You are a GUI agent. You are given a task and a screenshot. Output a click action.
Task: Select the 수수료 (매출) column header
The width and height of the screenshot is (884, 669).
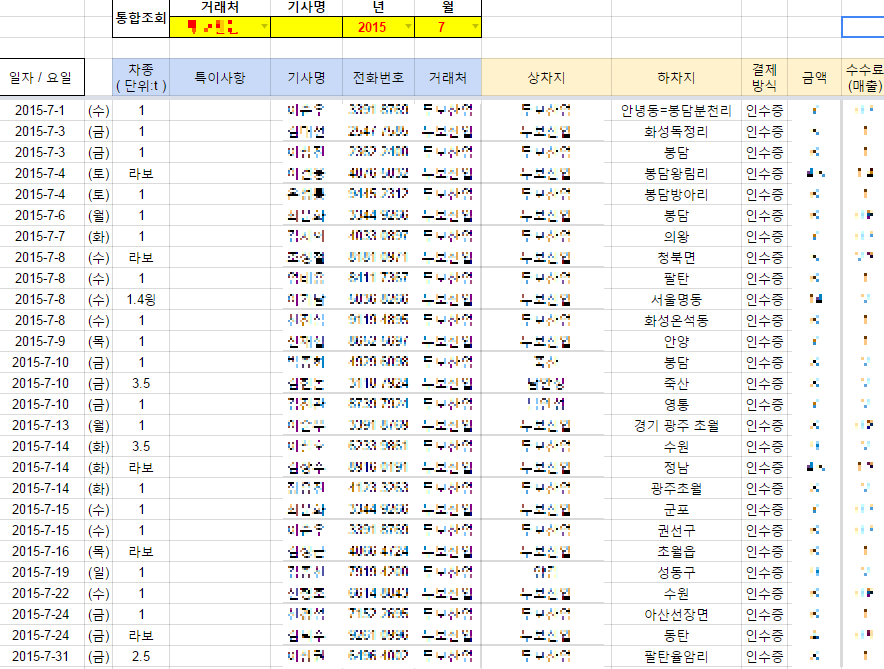click(x=862, y=77)
